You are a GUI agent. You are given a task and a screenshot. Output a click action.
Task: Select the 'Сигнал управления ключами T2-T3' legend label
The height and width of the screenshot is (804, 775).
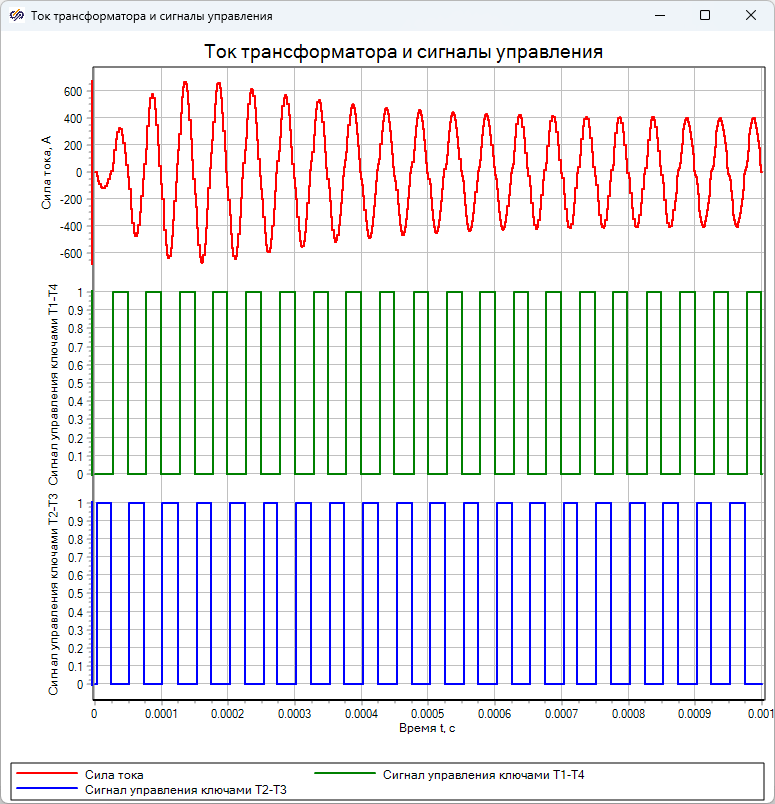click(x=187, y=790)
